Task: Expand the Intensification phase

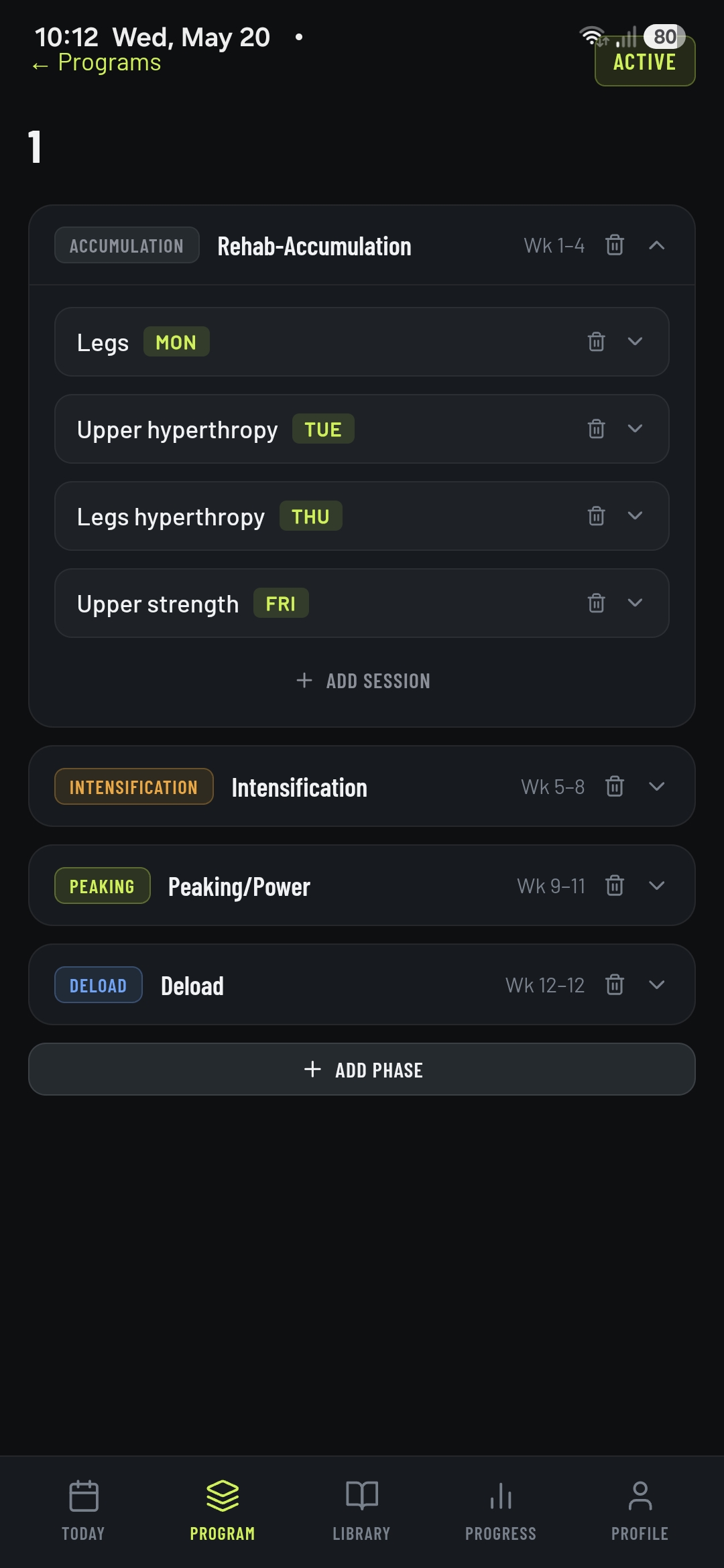Action: [657, 786]
